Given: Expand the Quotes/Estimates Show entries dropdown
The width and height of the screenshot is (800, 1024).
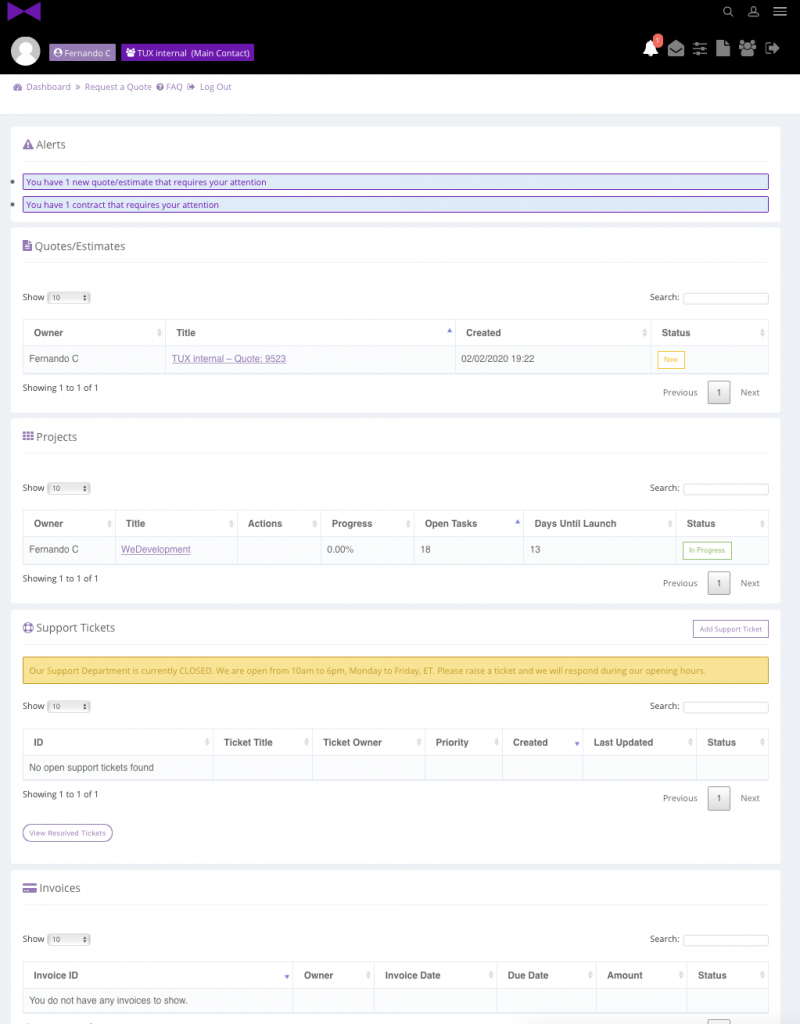Looking at the screenshot, I should tap(69, 297).
